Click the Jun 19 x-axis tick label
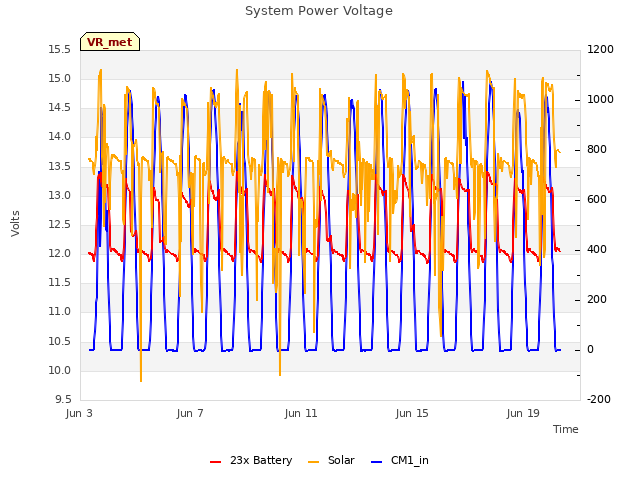 point(523,413)
